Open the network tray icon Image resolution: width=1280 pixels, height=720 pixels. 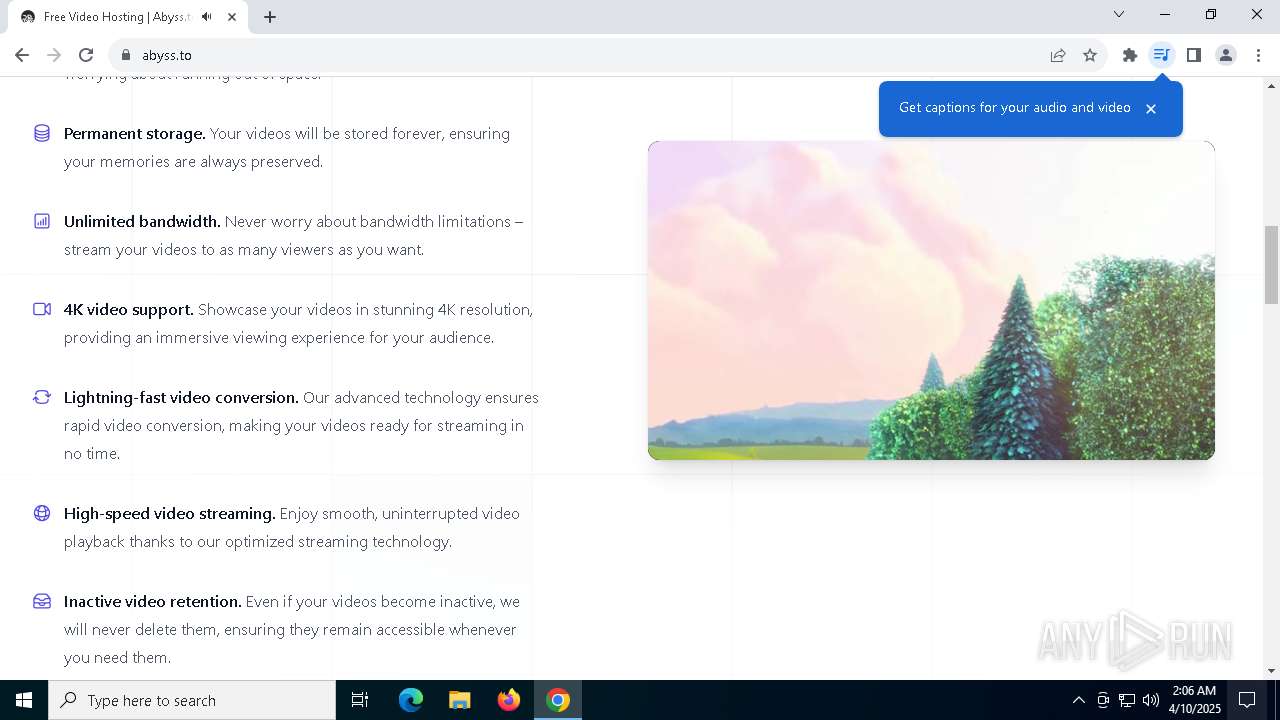pos(1127,700)
